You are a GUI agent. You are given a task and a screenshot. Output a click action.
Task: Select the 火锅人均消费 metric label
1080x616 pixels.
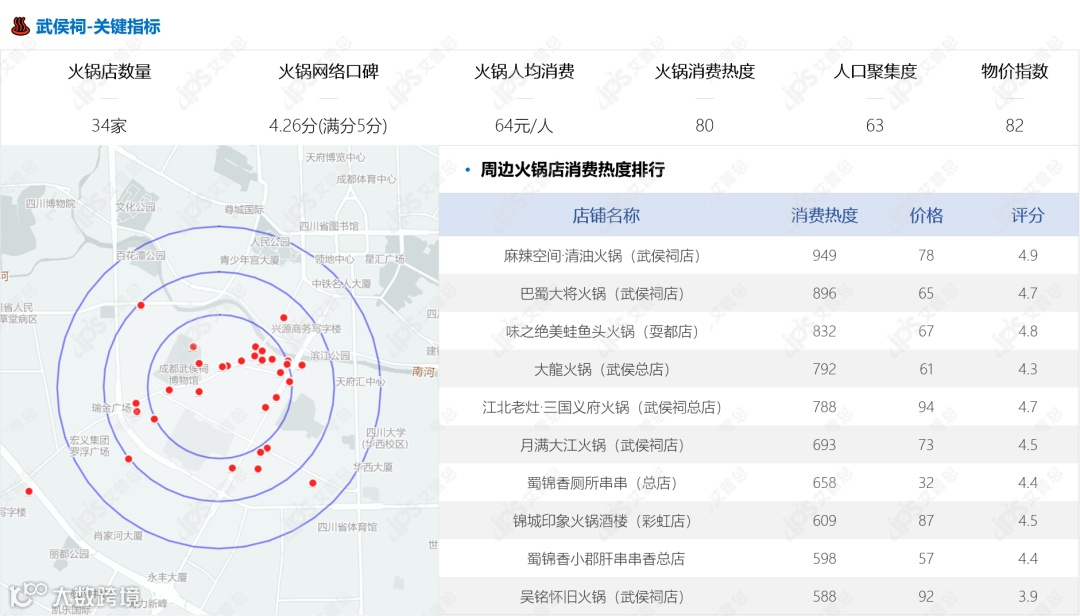point(524,72)
